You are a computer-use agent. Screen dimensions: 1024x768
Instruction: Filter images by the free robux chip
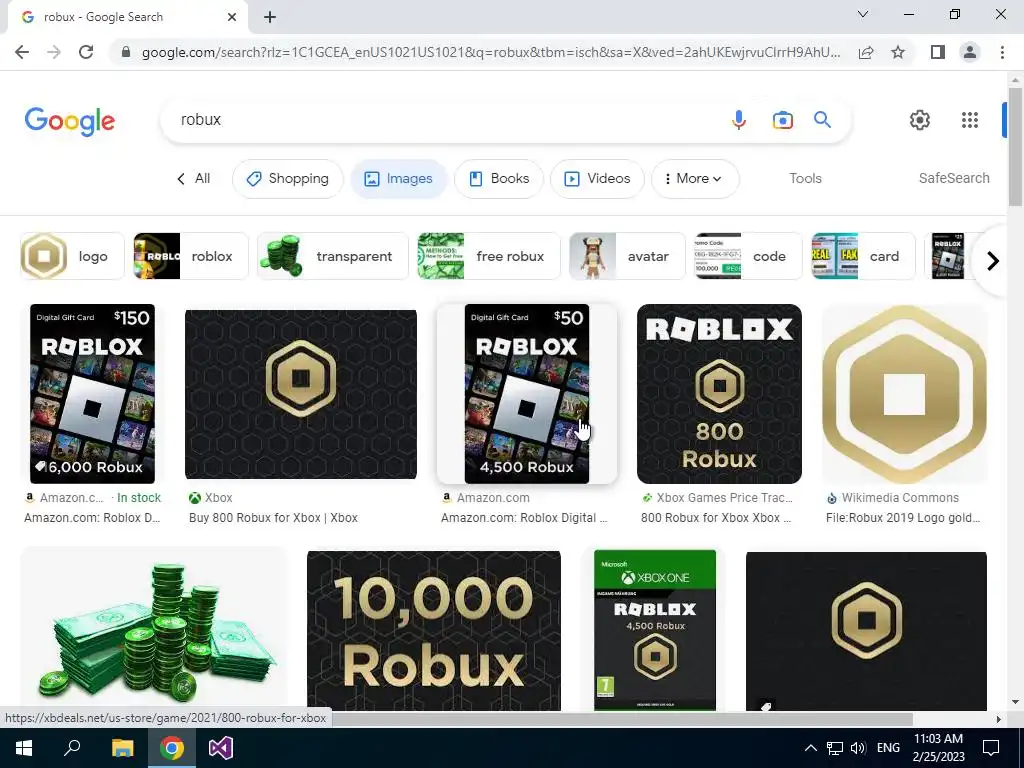[x=488, y=256]
